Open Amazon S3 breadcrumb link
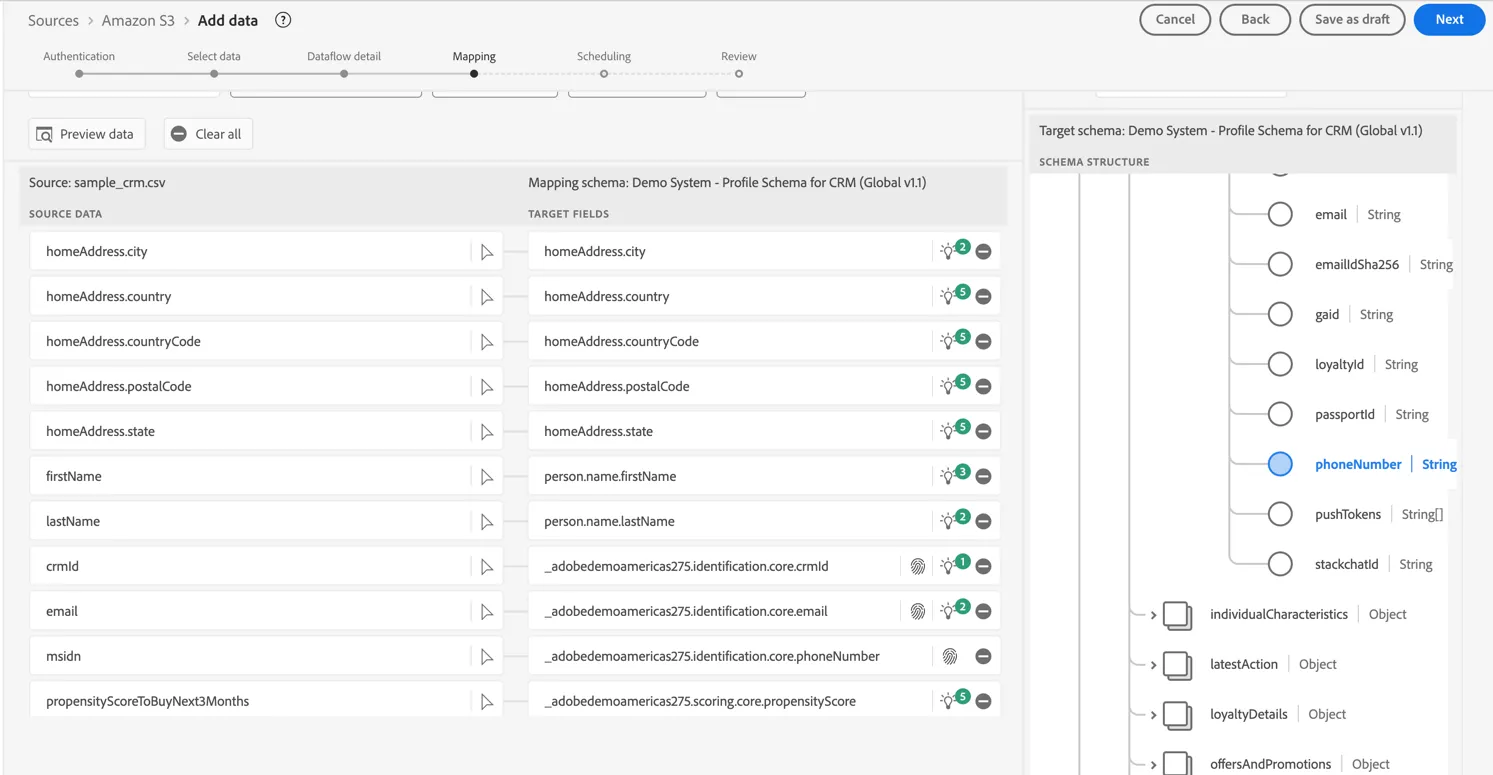This screenshot has height=775, width=1493. coord(138,20)
